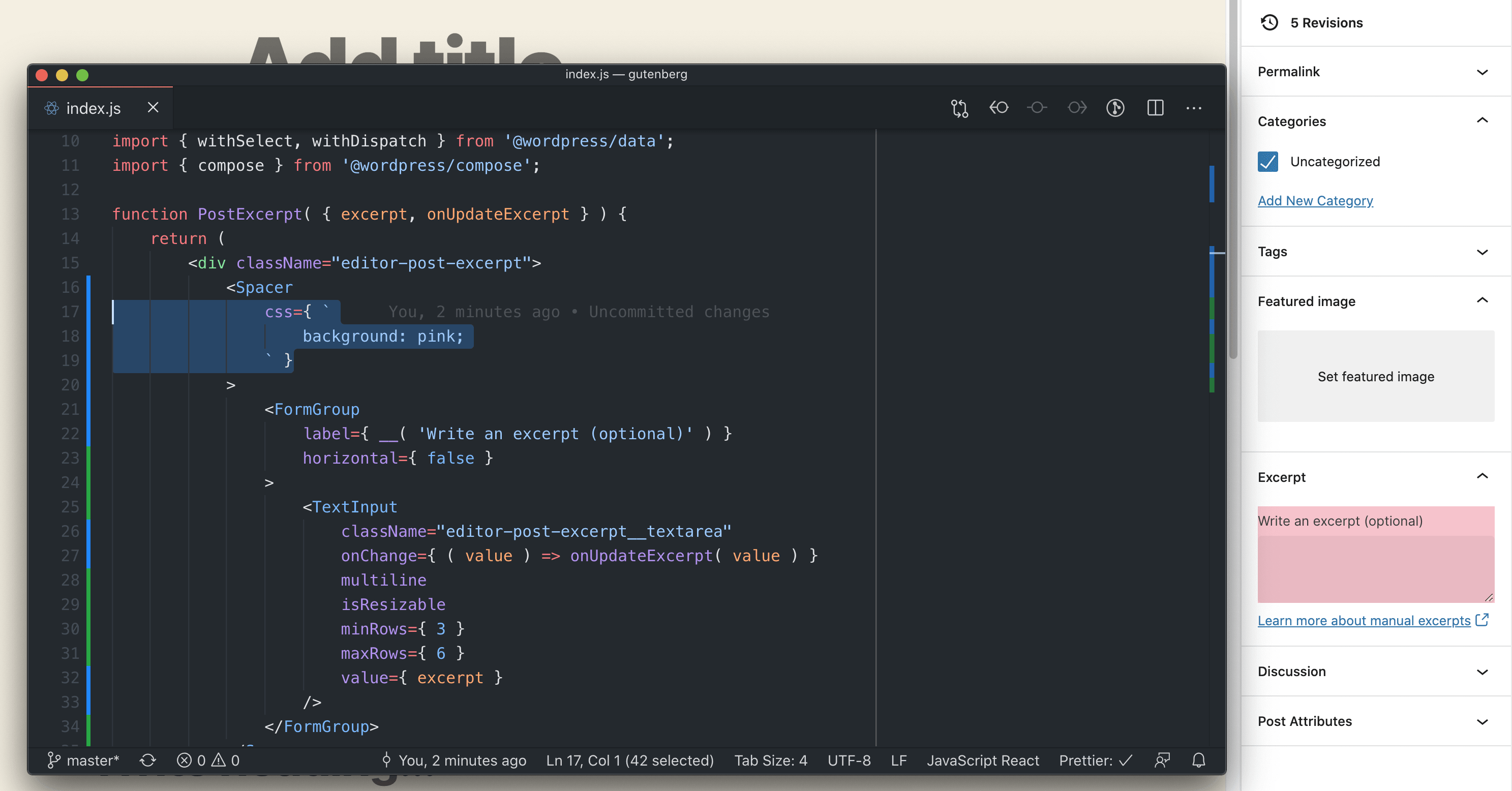Uncheck the Uncategorized category
Screen dimensions: 1512x791
point(1268,162)
